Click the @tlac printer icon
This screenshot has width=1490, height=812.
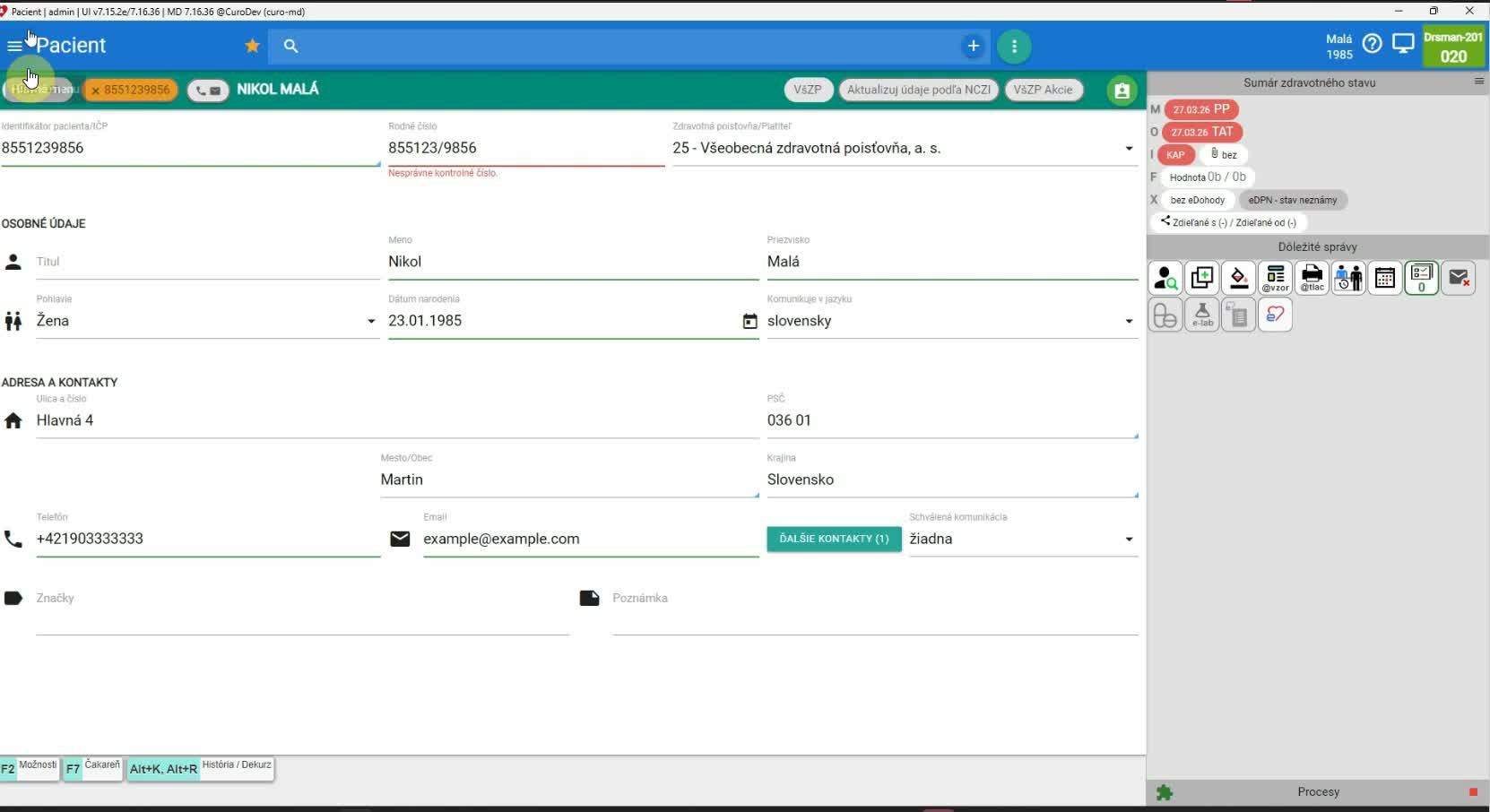1312,279
